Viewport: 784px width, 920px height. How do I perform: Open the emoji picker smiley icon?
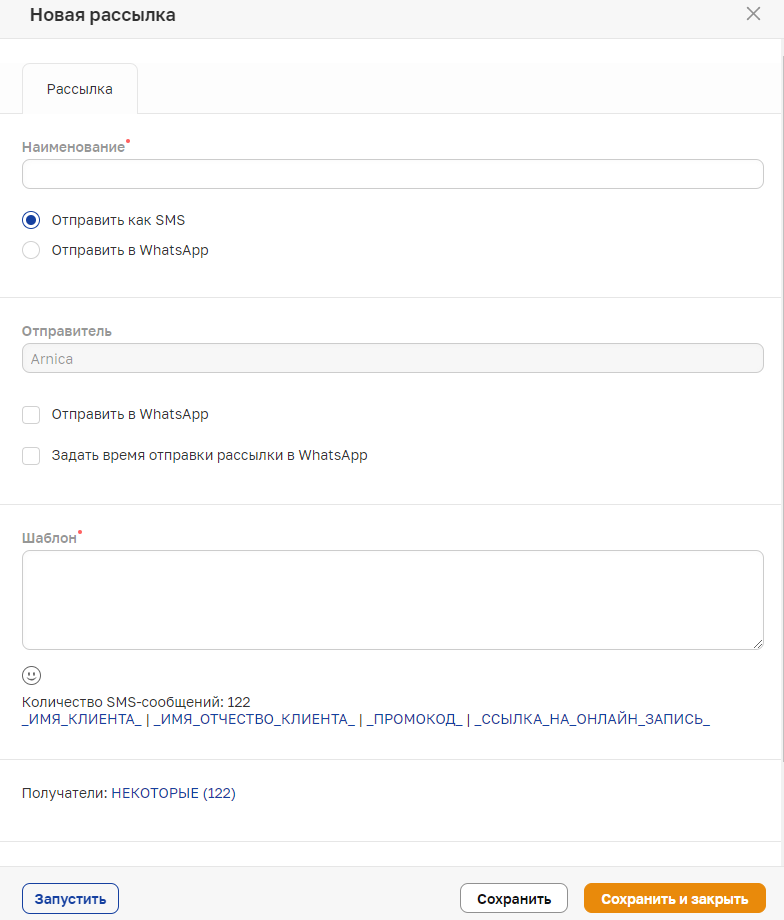pos(32,675)
